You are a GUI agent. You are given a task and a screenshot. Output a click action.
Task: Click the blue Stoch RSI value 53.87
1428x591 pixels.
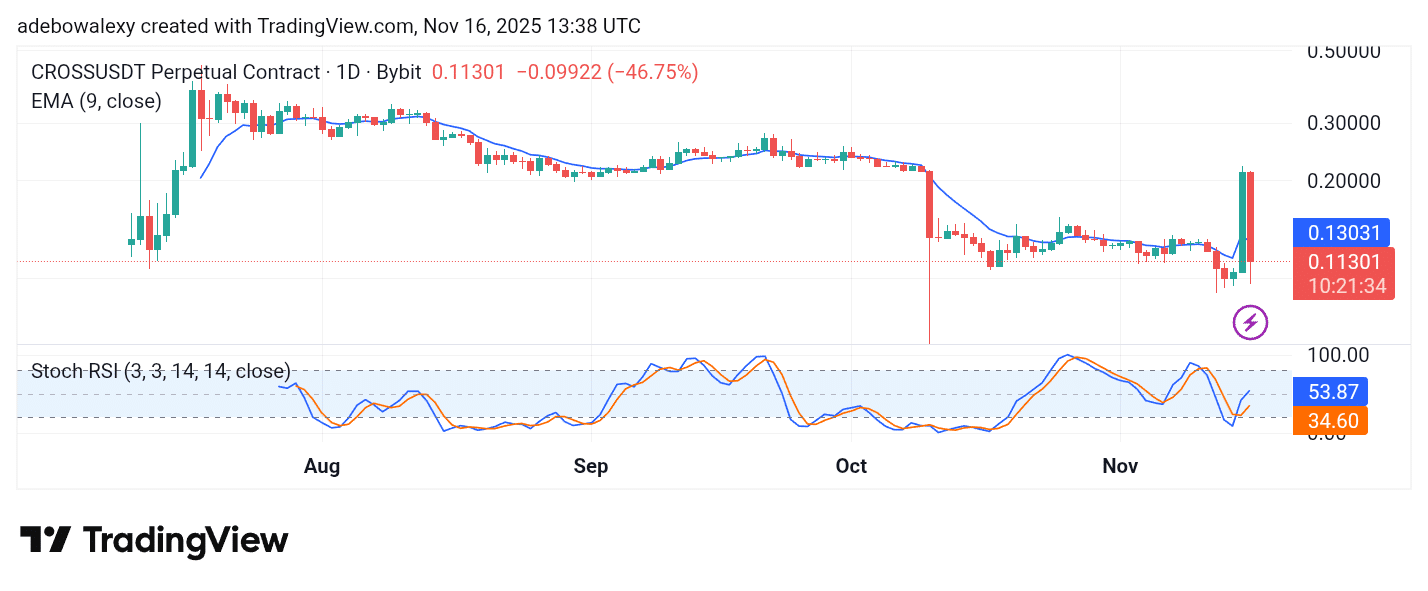click(x=1329, y=391)
